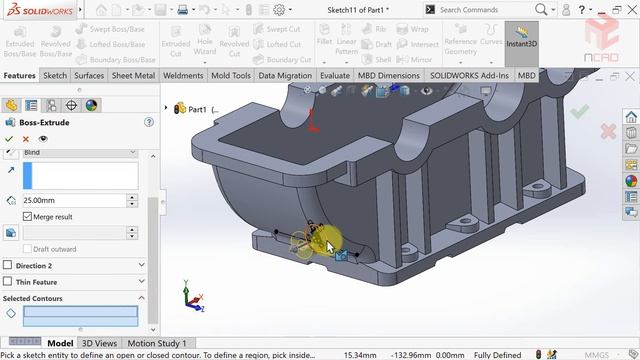640x360 pixels.
Task: Switch to the Sketch tab
Action: (55, 76)
